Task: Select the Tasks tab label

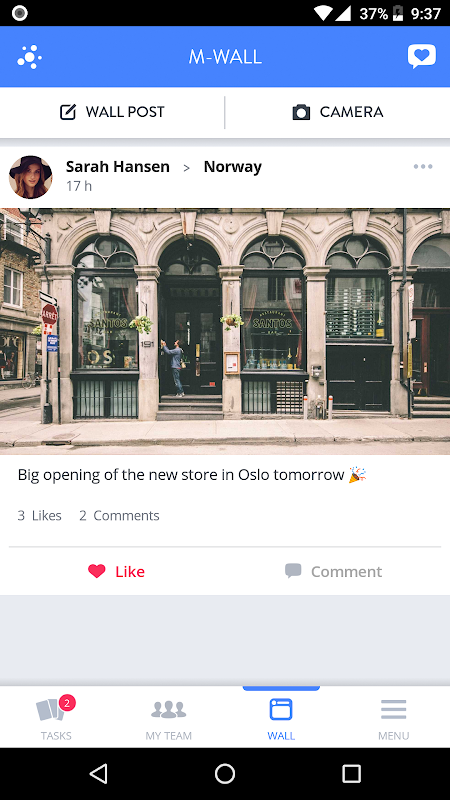Action: click(56, 736)
